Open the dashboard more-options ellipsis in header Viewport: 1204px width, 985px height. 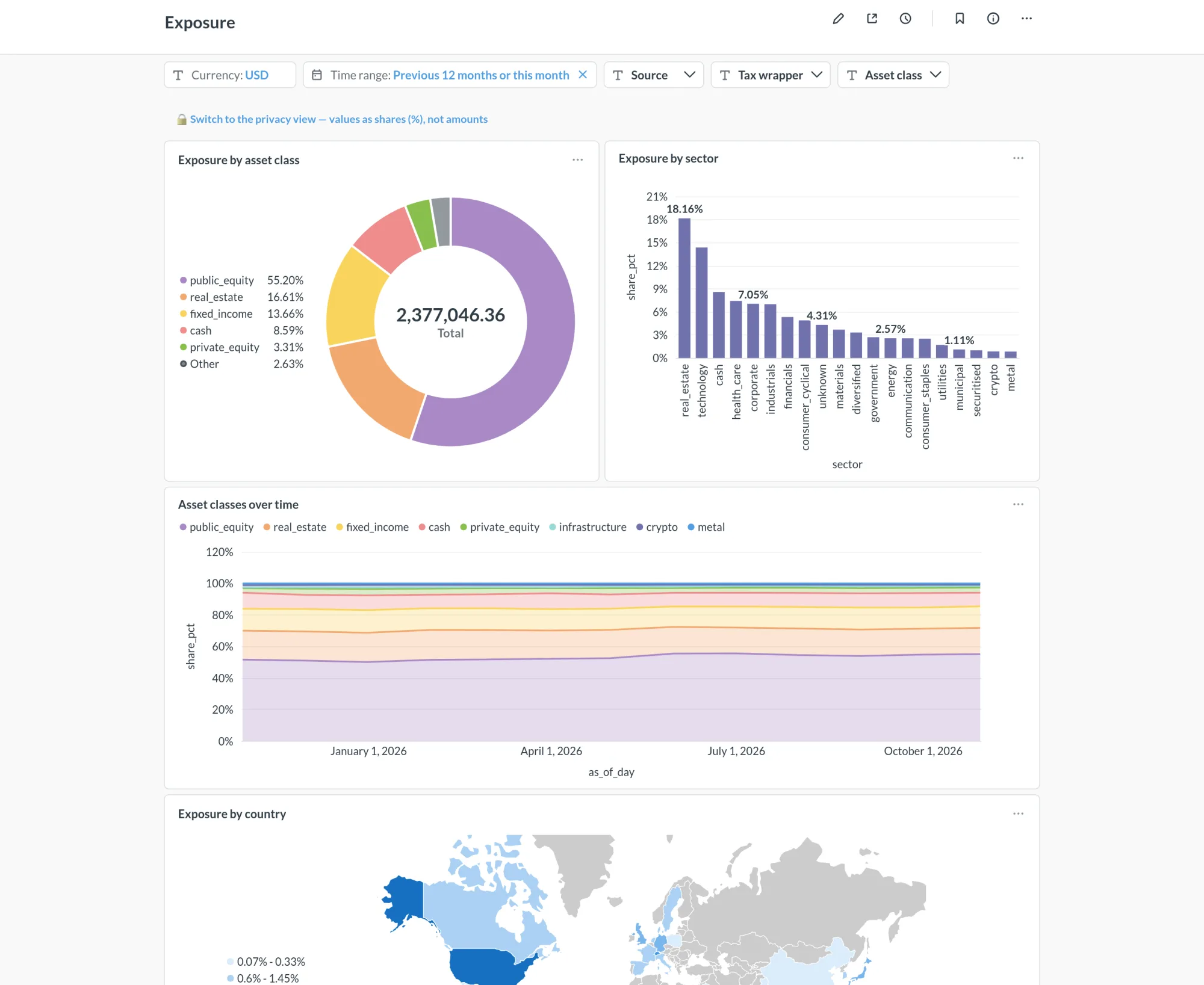tap(1027, 19)
